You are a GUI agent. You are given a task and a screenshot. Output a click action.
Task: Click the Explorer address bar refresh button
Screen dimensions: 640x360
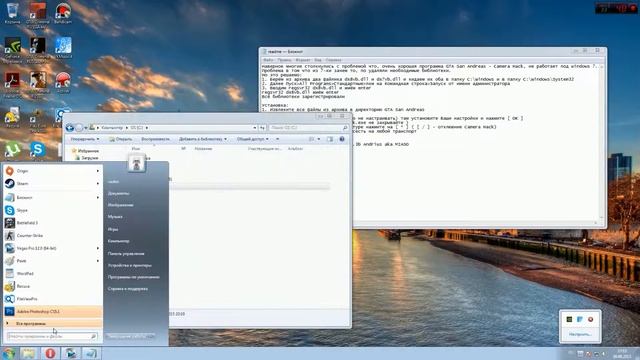tap(262, 128)
